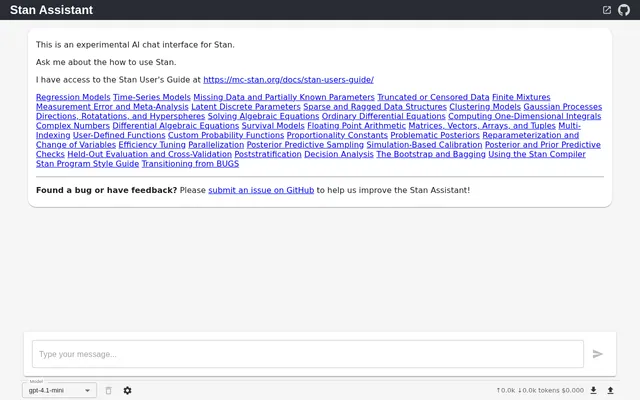This screenshot has width=640, height=400.
Task: Open Missing Data and Partially Known Parameters
Action: coord(284,97)
